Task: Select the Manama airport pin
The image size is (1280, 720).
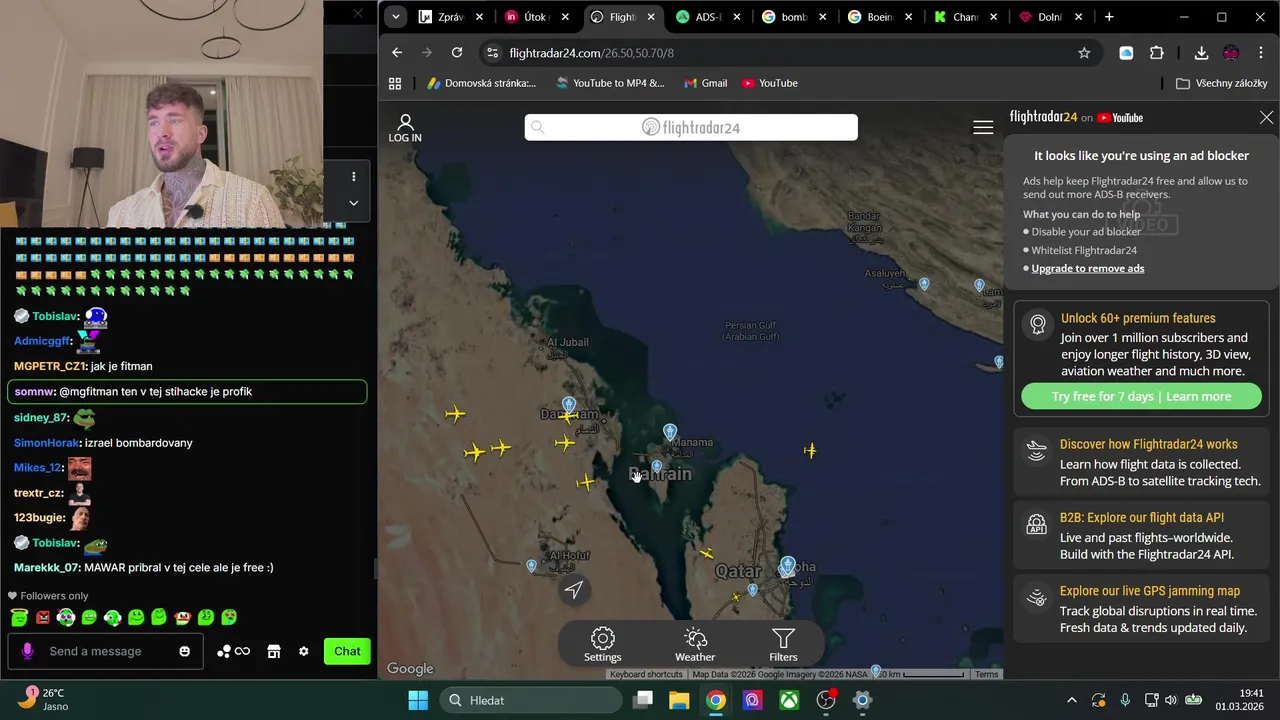Action: coord(670,432)
